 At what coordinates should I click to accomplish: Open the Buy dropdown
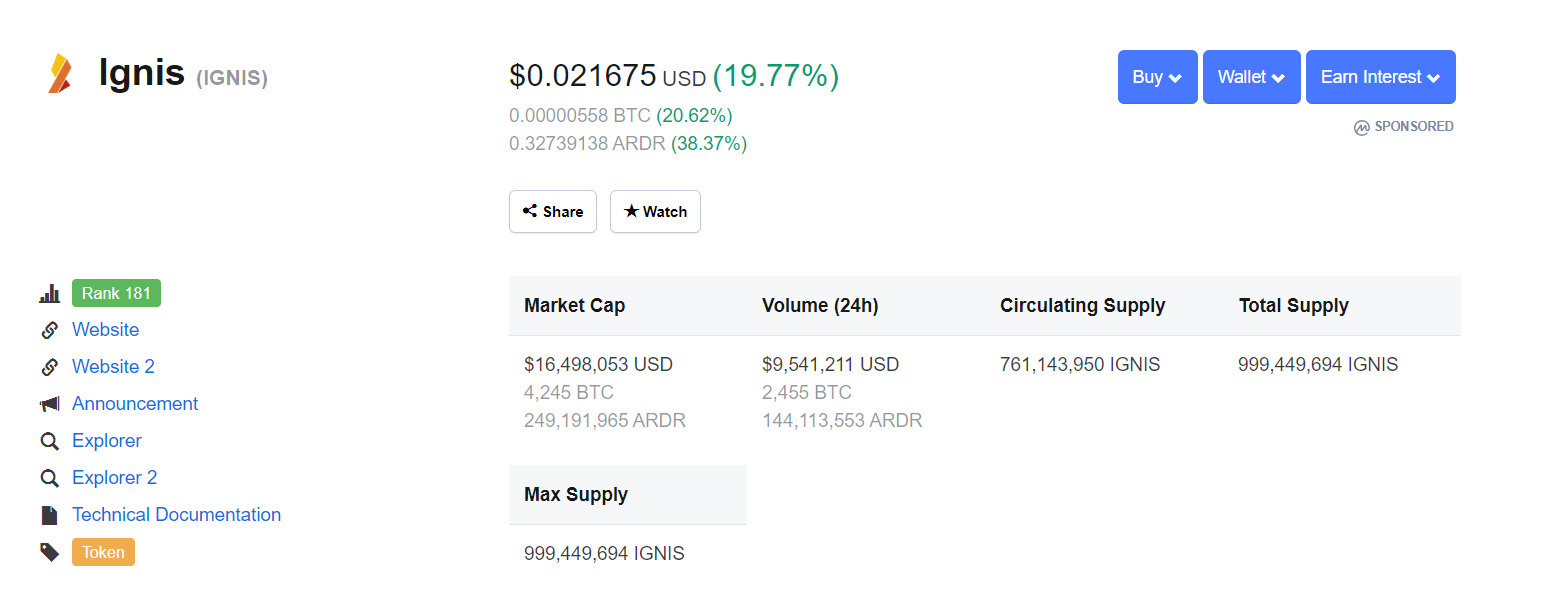click(1157, 77)
